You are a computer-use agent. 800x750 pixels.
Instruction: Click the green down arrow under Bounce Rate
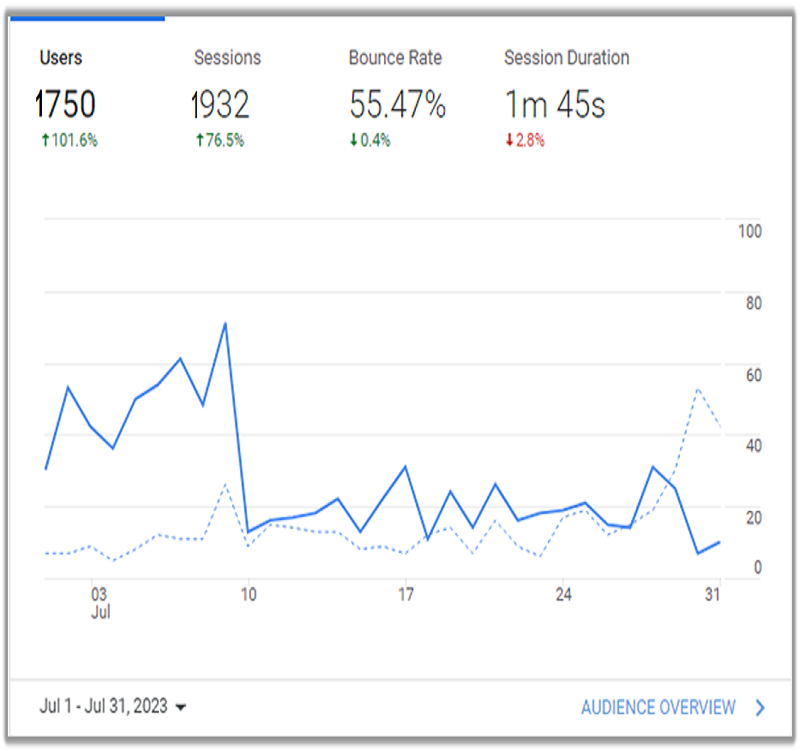353,141
